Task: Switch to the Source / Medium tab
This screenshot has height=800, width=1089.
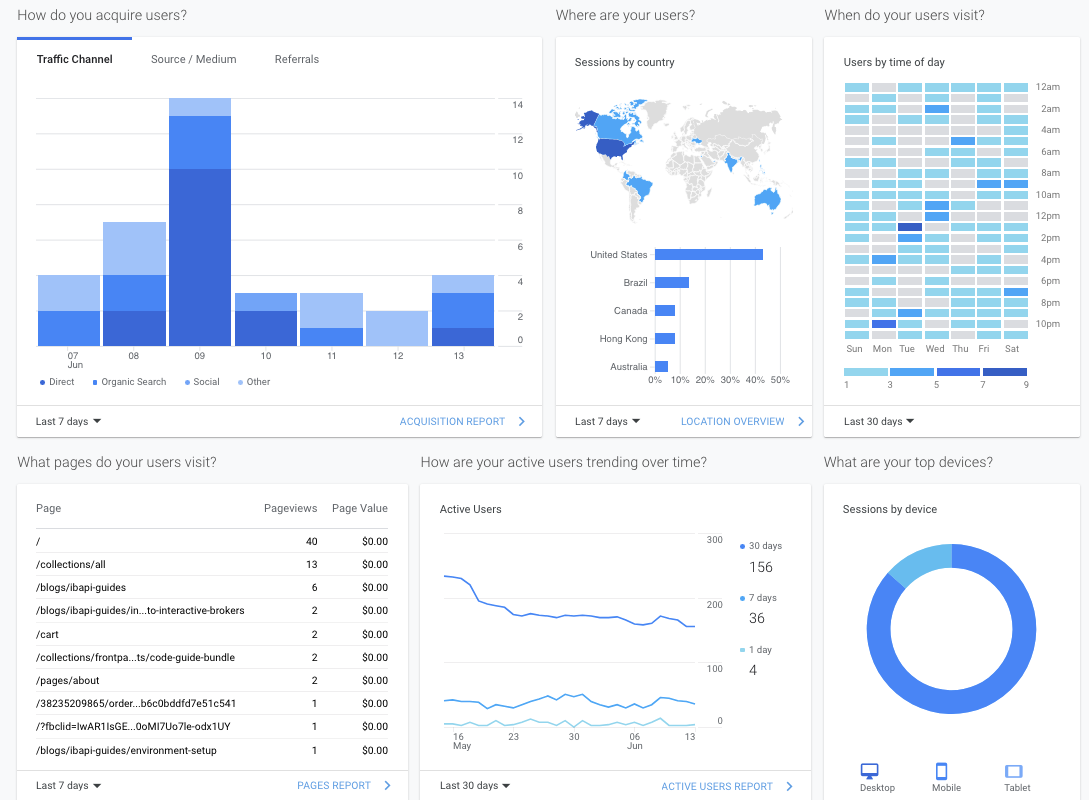Action: coord(193,59)
